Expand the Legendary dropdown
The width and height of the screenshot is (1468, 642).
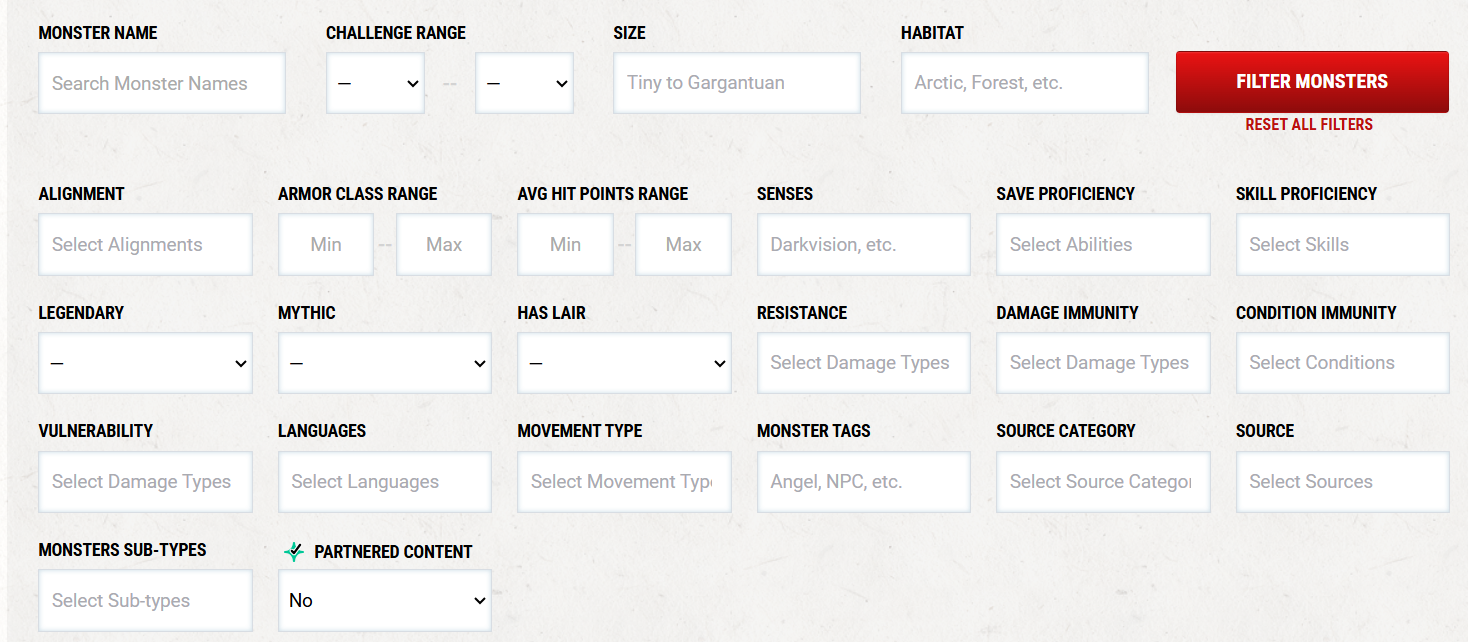click(145, 363)
